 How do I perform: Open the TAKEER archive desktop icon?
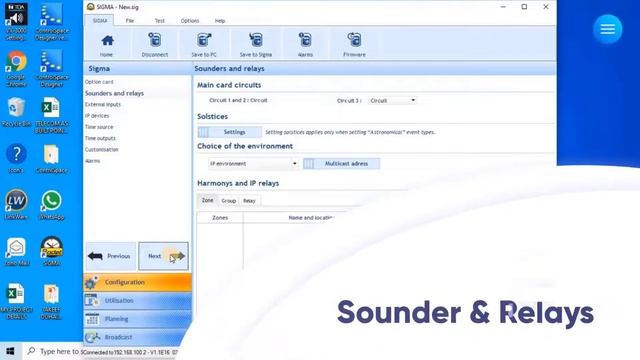click(x=51, y=302)
